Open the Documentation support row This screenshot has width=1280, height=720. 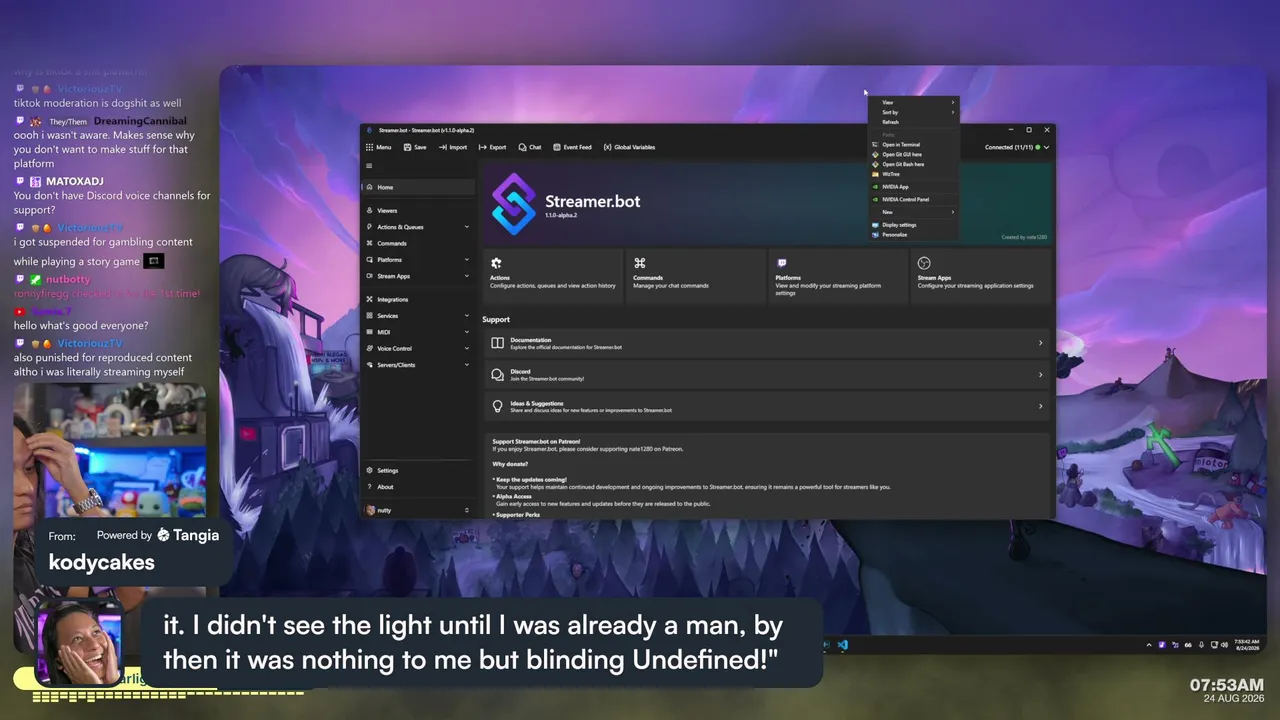[766, 343]
